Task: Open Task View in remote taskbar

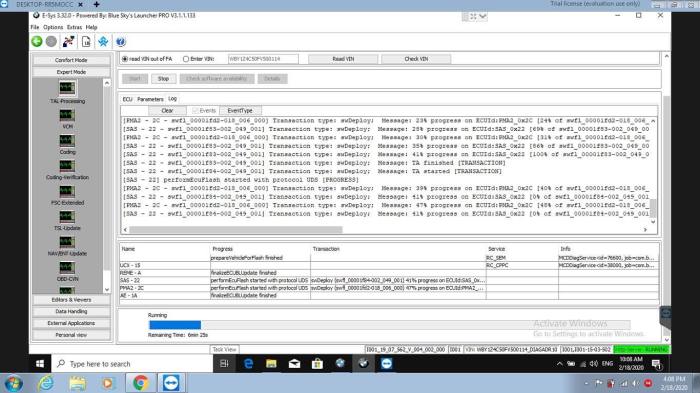Action: click(224, 364)
